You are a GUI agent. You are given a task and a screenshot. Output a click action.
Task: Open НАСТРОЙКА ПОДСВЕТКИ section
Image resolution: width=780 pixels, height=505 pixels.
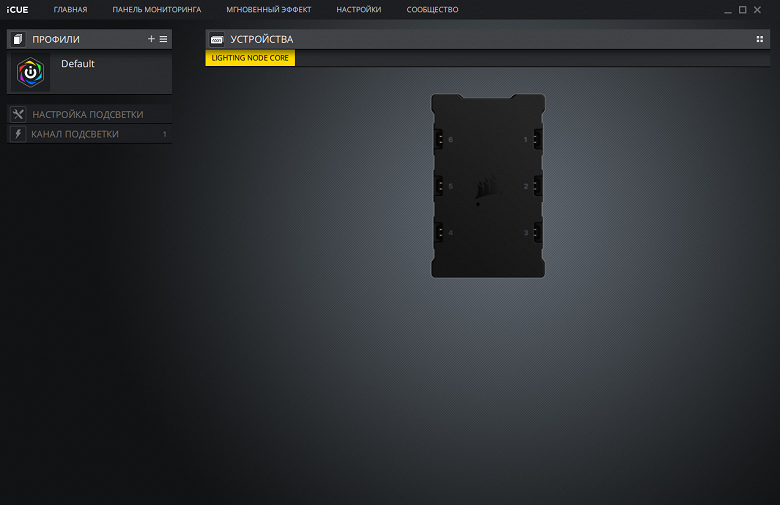pyautogui.click(x=90, y=114)
